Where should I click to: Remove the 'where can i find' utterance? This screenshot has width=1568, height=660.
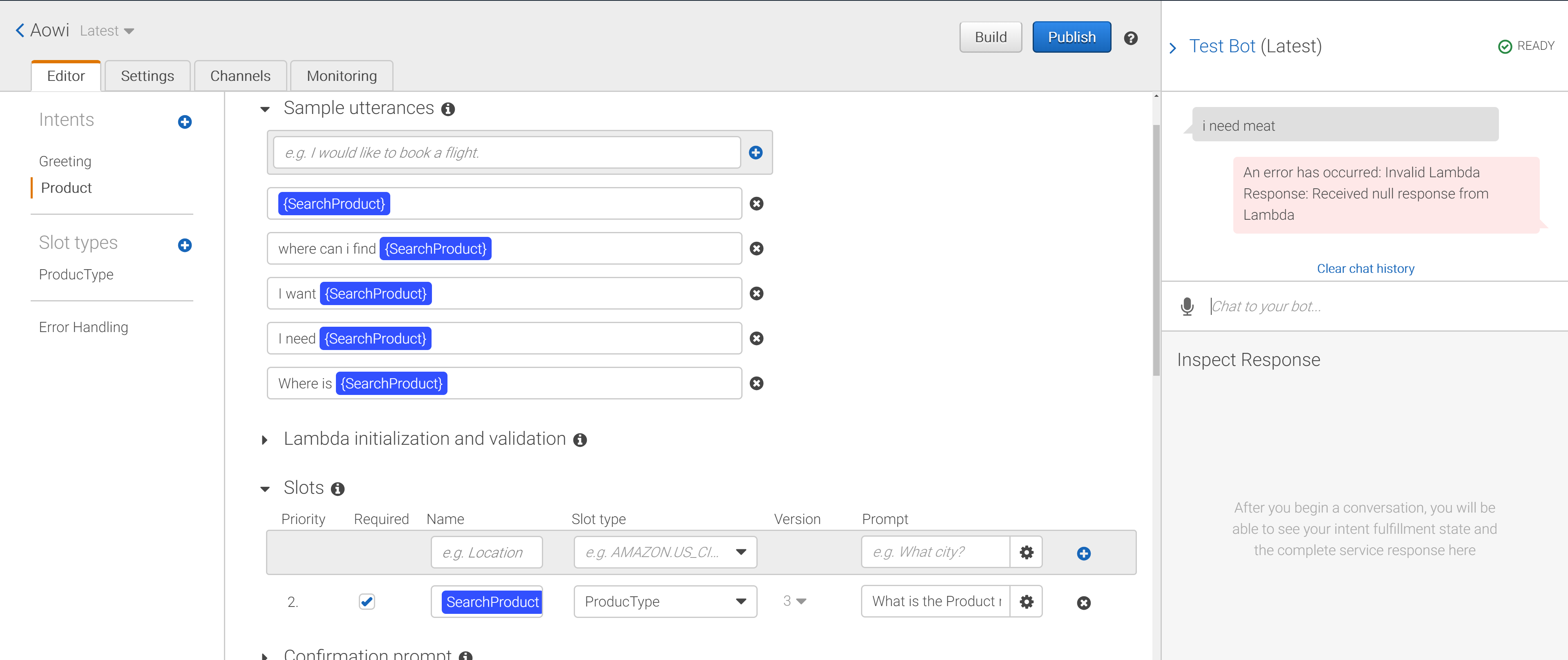pos(756,249)
